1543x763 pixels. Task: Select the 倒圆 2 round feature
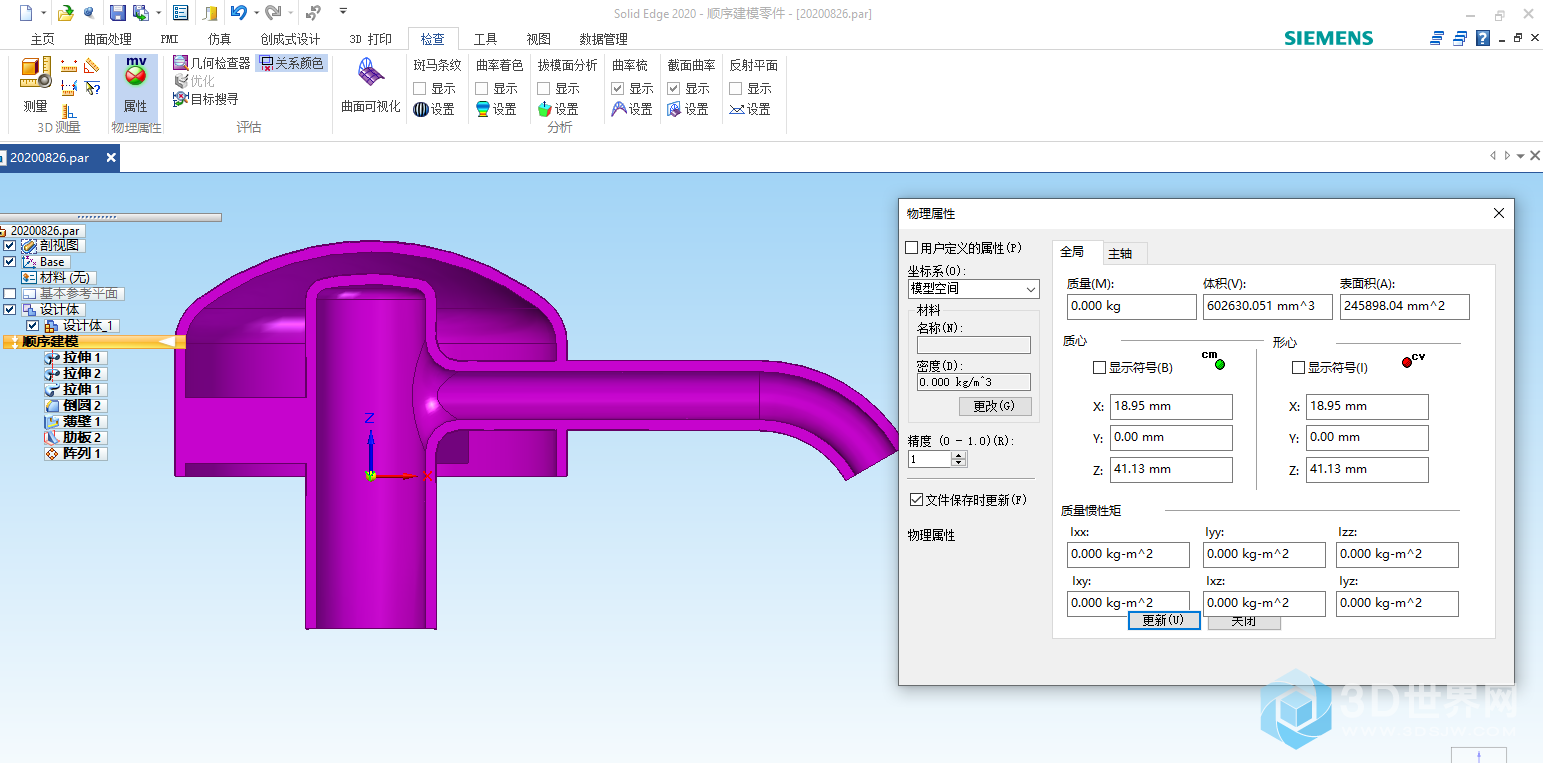(76, 406)
